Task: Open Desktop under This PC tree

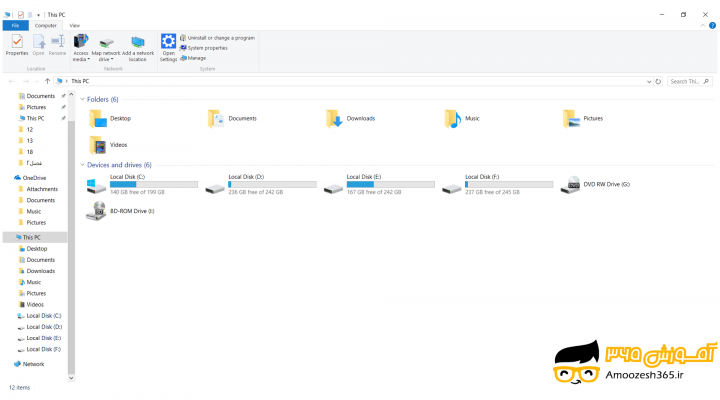Action: (x=37, y=248)
